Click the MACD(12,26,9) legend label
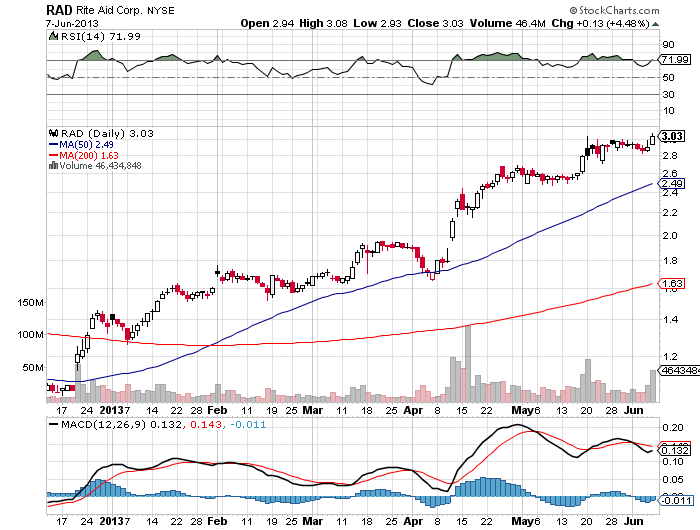The height and width of the screenshot is (530, 700). coord(104,425)
